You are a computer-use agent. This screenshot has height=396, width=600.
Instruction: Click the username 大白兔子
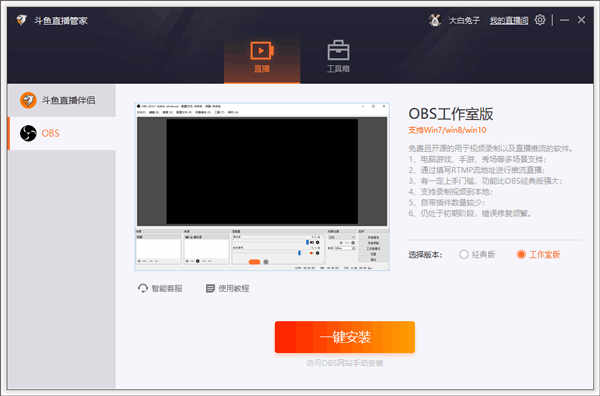tap(464, 20)
